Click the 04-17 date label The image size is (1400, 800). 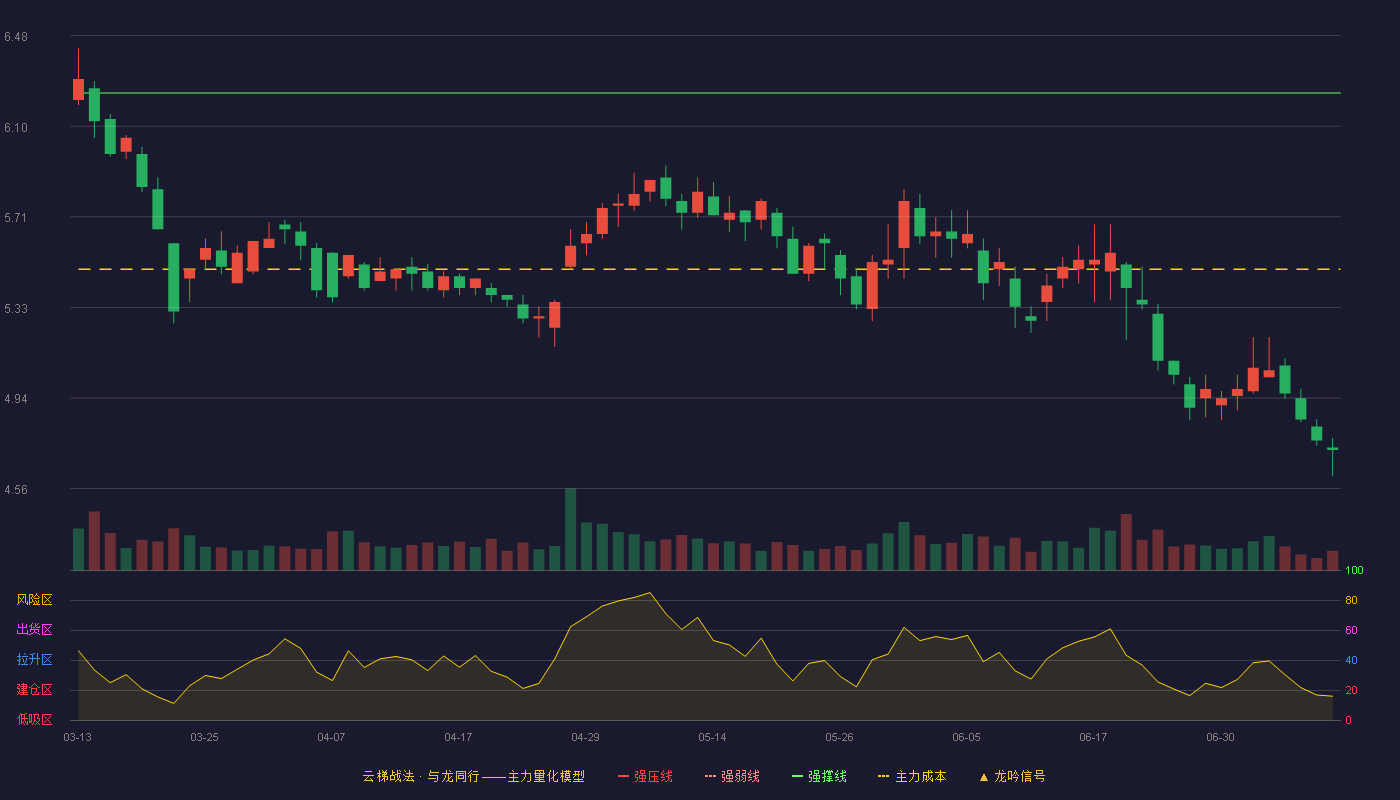click(x=458, y=737)
